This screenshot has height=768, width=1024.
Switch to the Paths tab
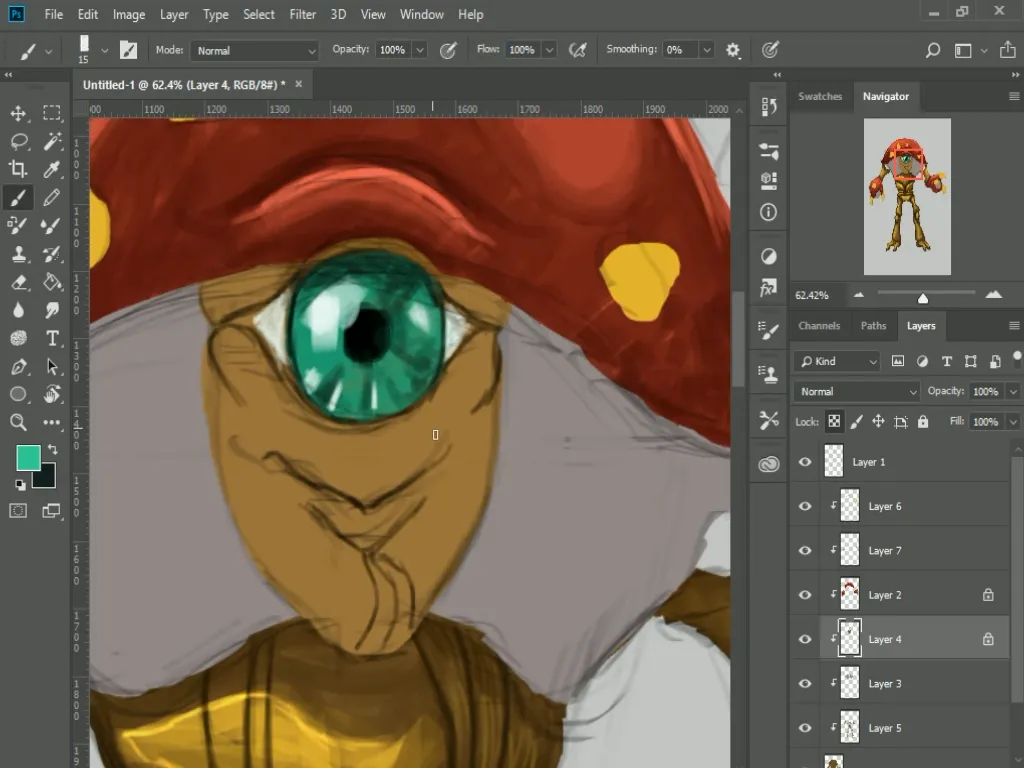[x=873, y=326]
